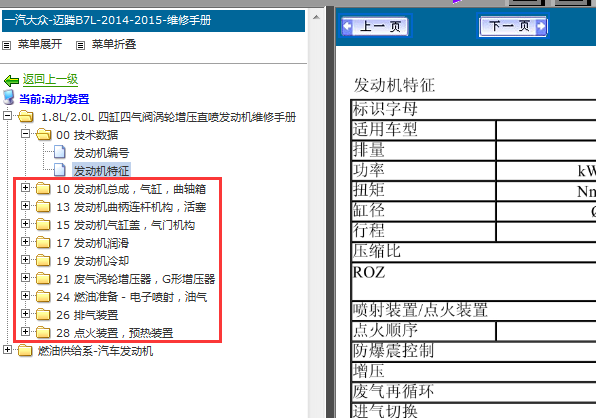This screenshot has width=596, height=418.
Task: Expand the 21 废气涡轮增压器 node
Action: tap(25, 277)
